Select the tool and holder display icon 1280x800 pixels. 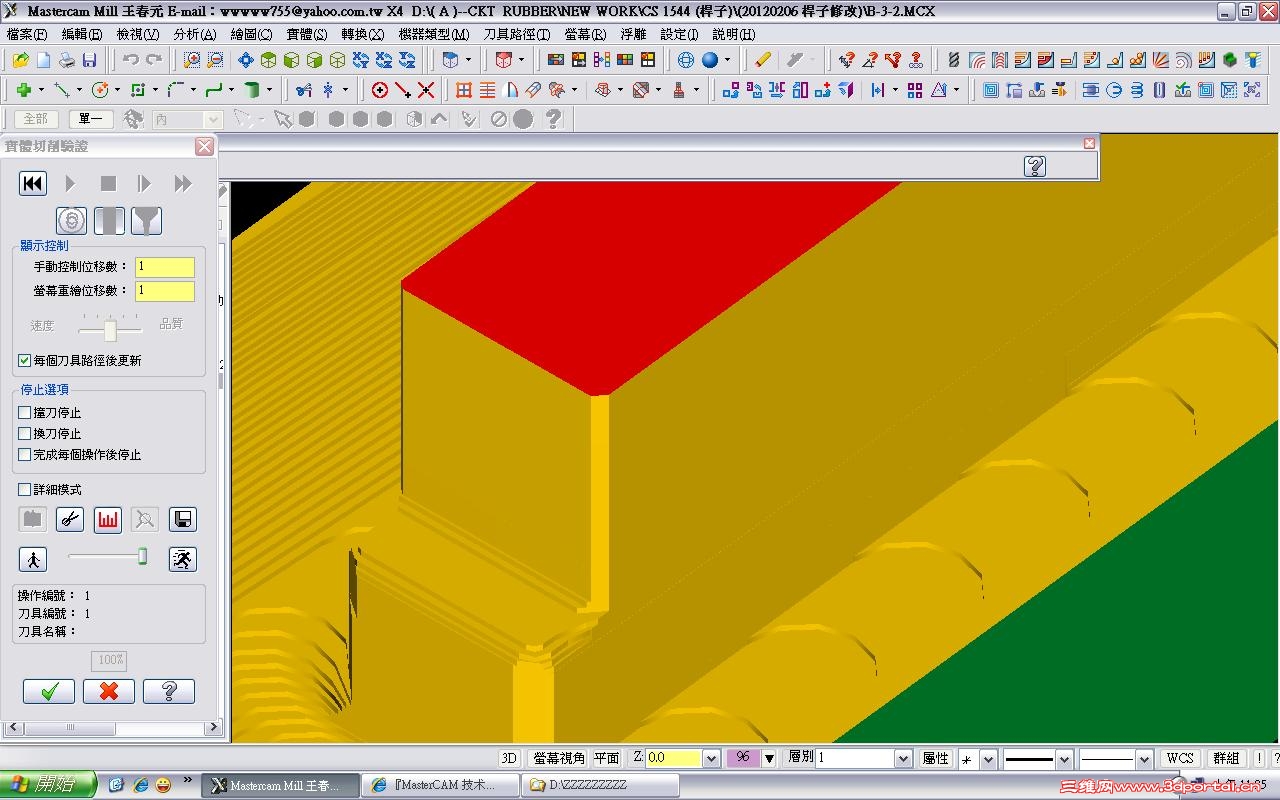(146, 220)
